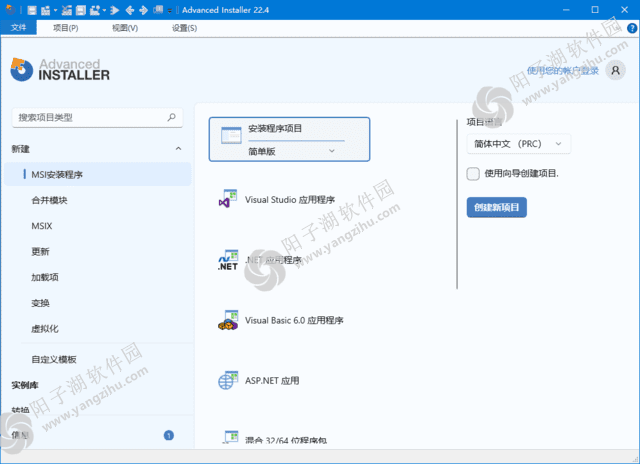This screenshot has width=640, height=464.
Task: Open the small arrow beside the Build icon
Action: click(x=56, y=10)
